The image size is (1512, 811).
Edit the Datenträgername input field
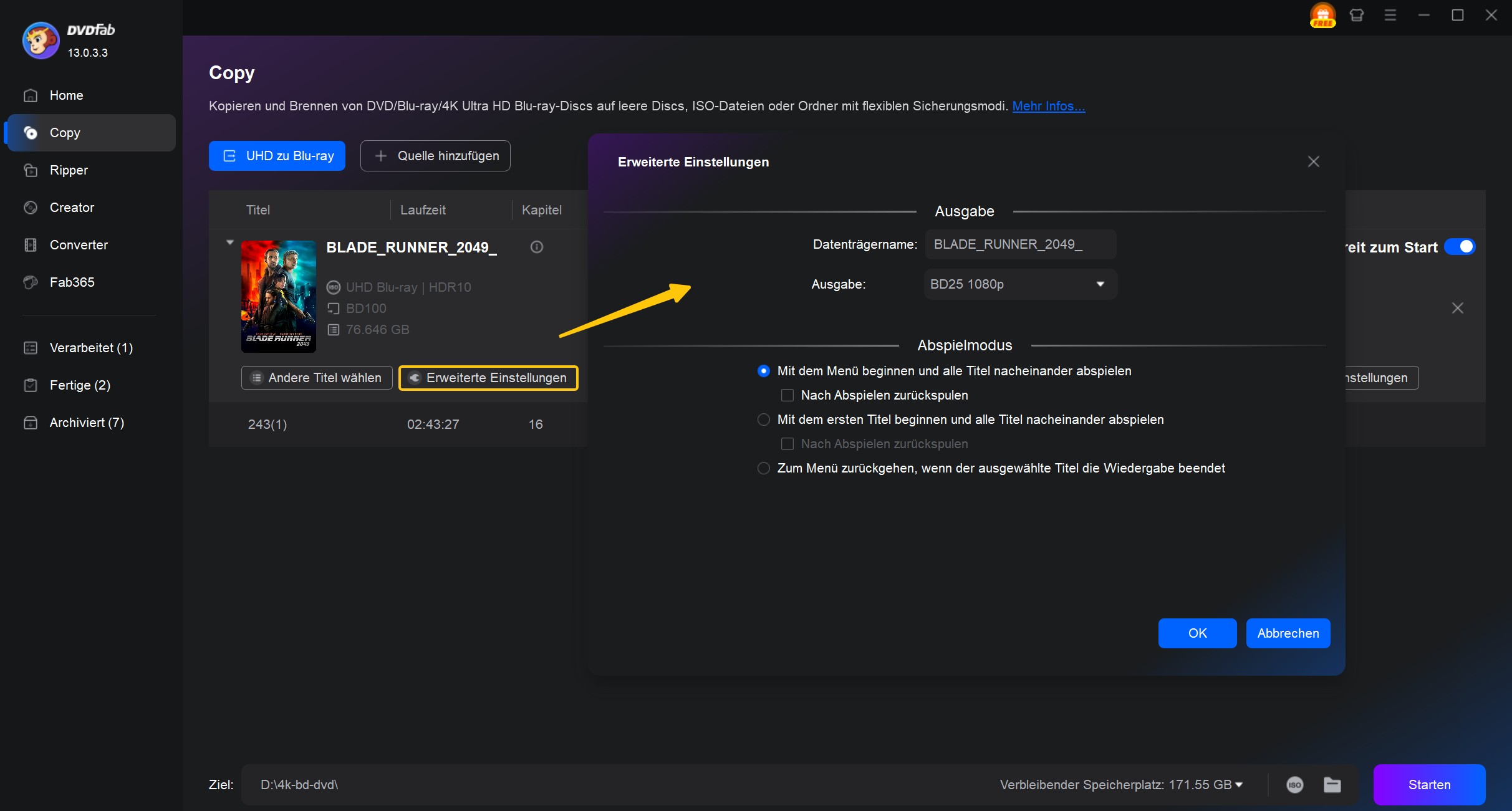click(1021, 244)
